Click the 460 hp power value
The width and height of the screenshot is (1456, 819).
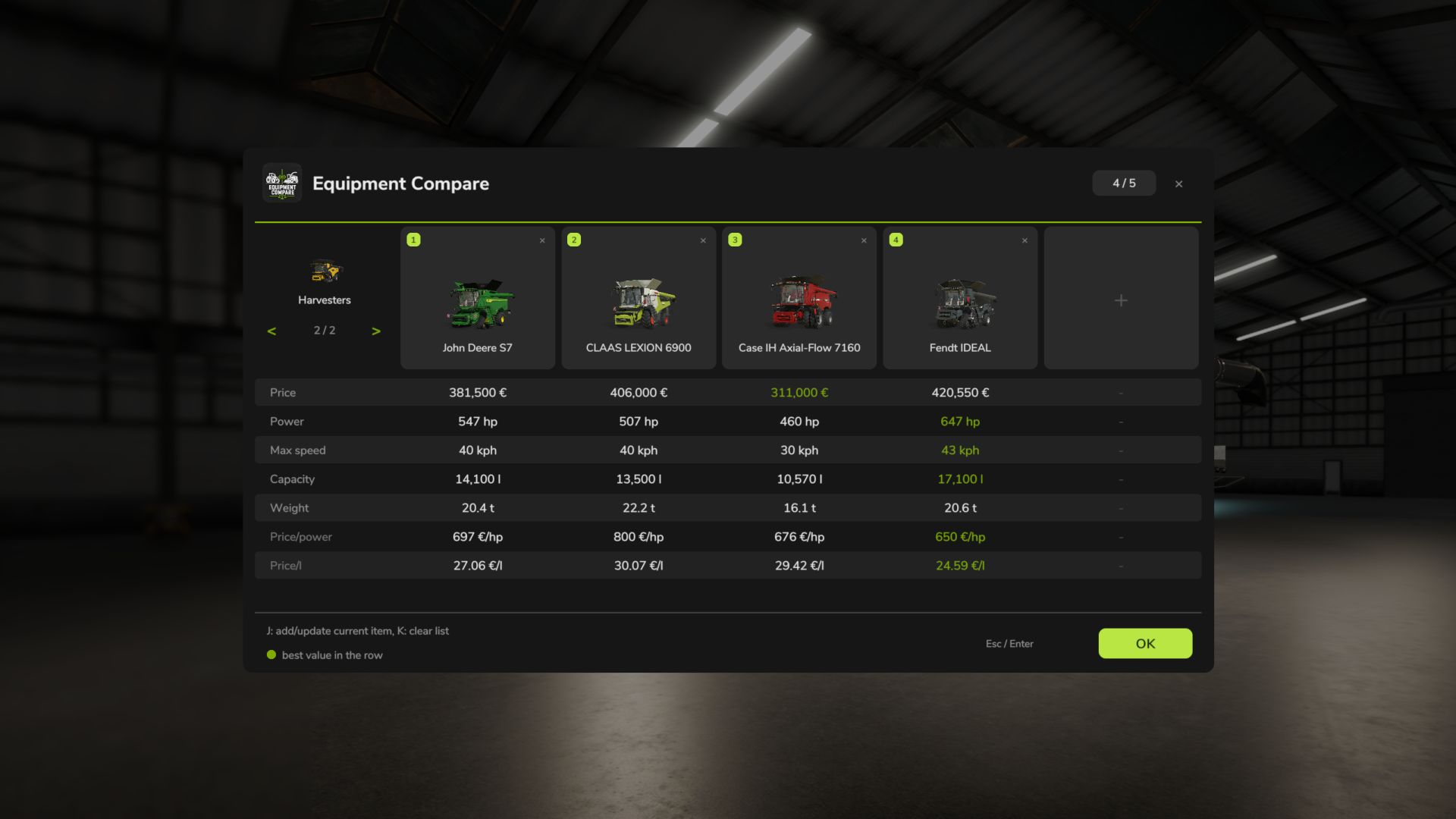pyautogui.click(x=799, y=421)
